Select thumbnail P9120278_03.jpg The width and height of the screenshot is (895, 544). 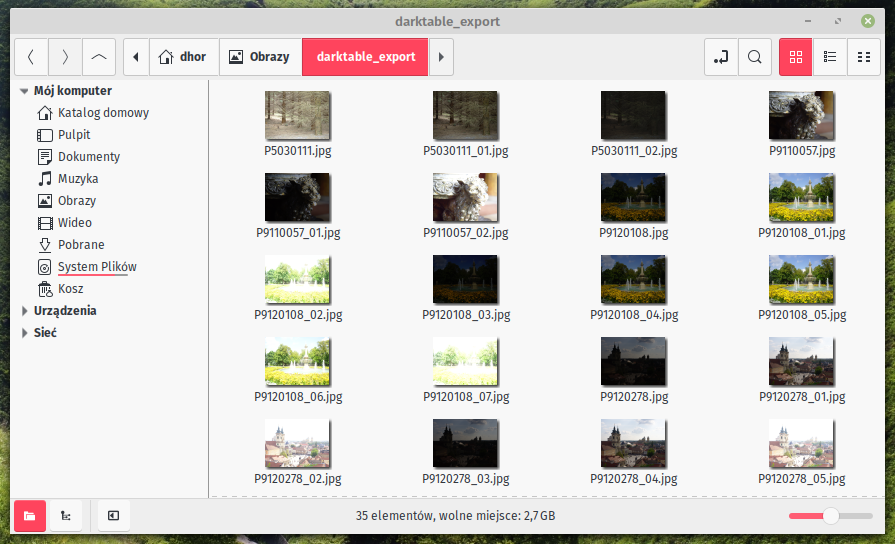(465, 444)
